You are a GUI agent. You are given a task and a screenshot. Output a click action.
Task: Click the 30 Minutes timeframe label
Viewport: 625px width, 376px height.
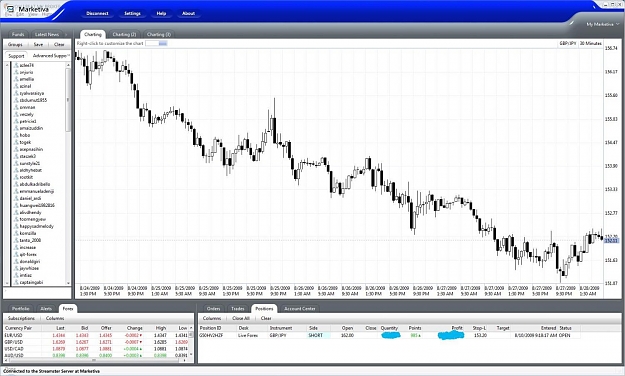591,43
